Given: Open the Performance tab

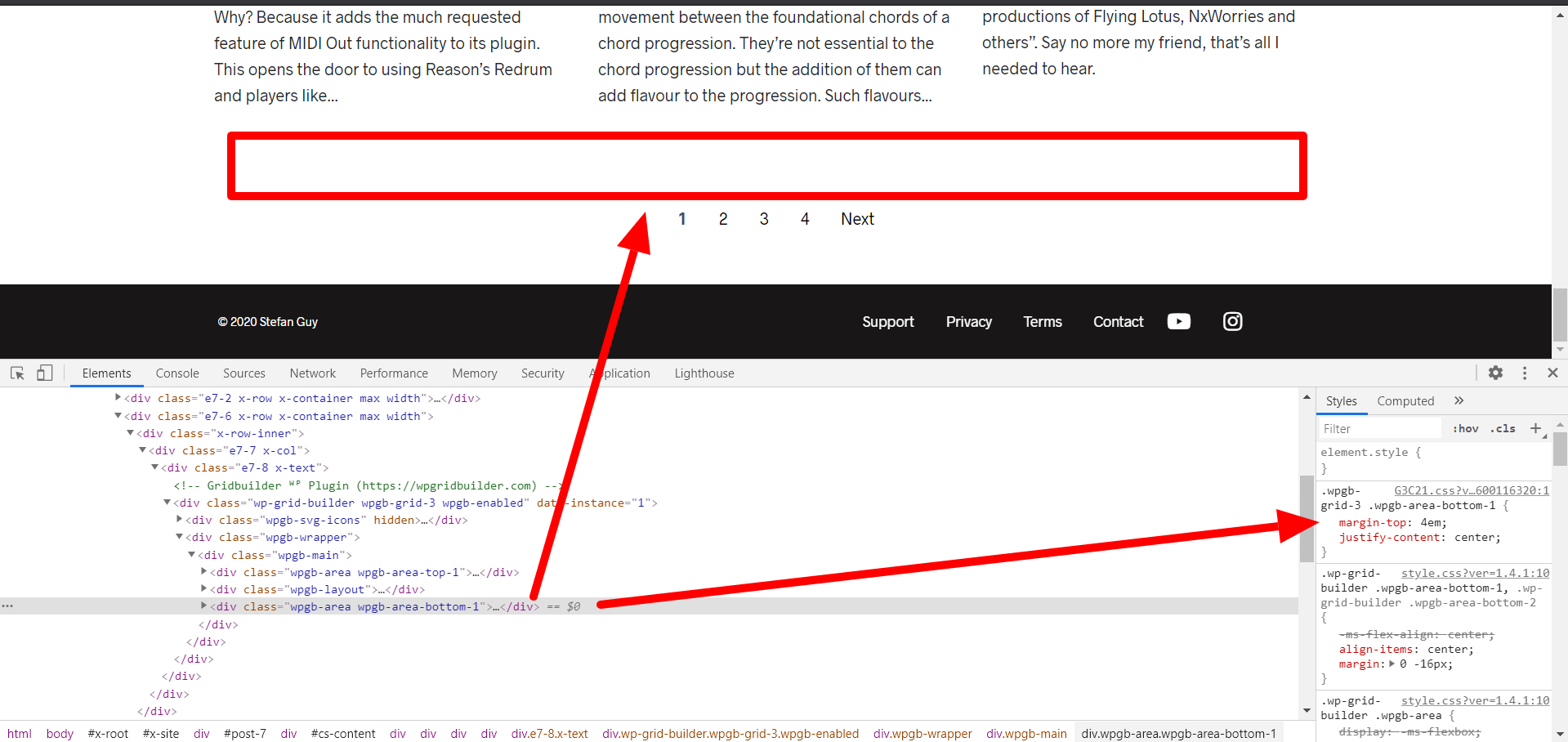Looking at the screenshot, I should click(x=394, y=373).
